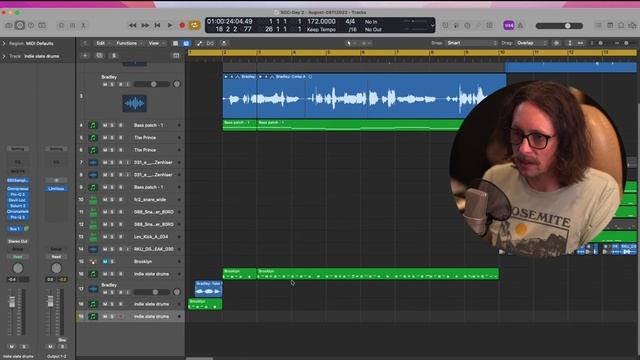Open Quick Help icon in control bar
The height and width of the screenshot is (360, 640).
tap(31, 25)
